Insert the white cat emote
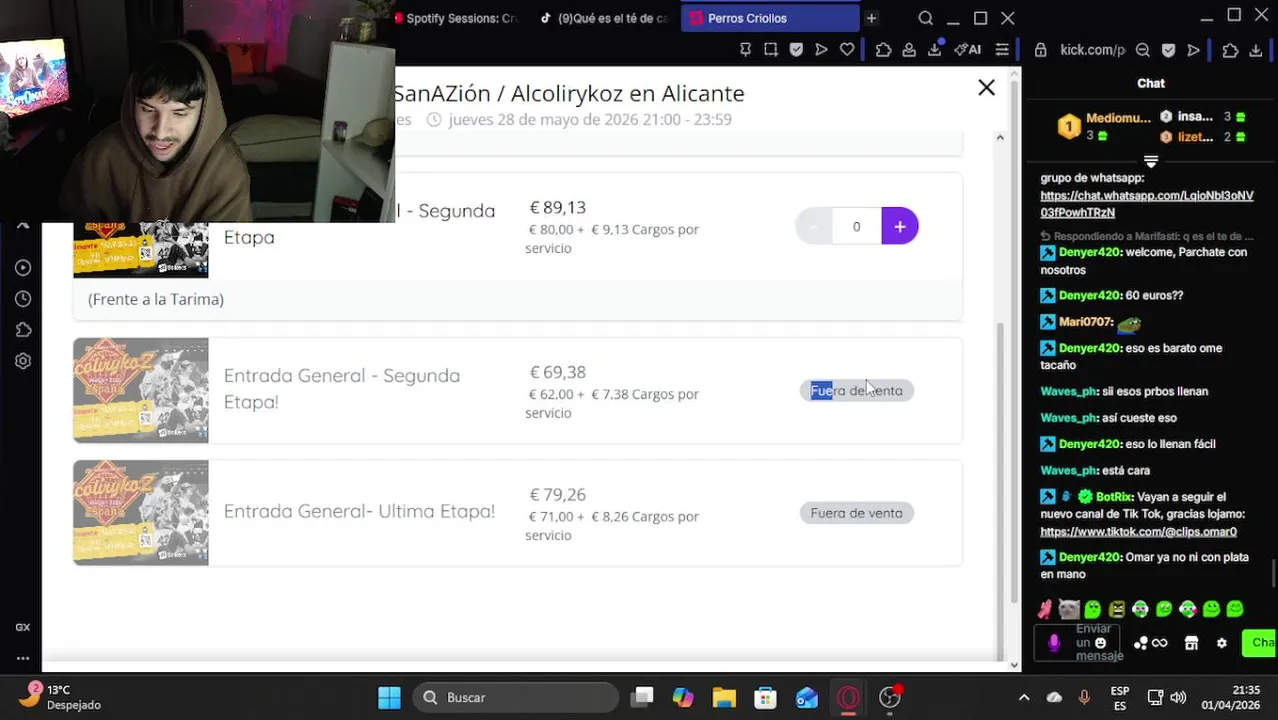This screenshot has width=1278, height=720. coord(1069,609)
